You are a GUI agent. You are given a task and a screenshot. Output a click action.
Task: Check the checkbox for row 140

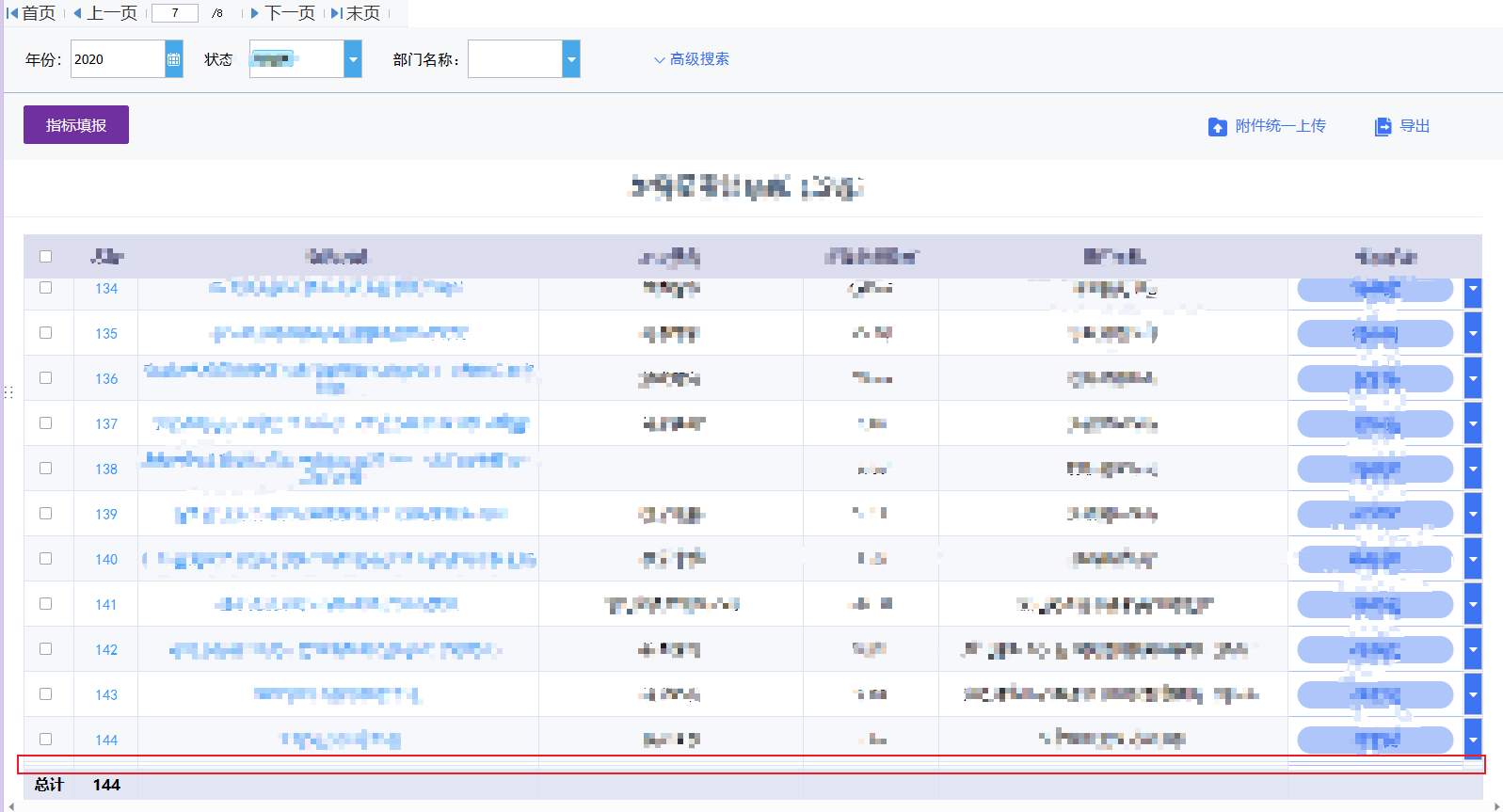pos(45,559)
